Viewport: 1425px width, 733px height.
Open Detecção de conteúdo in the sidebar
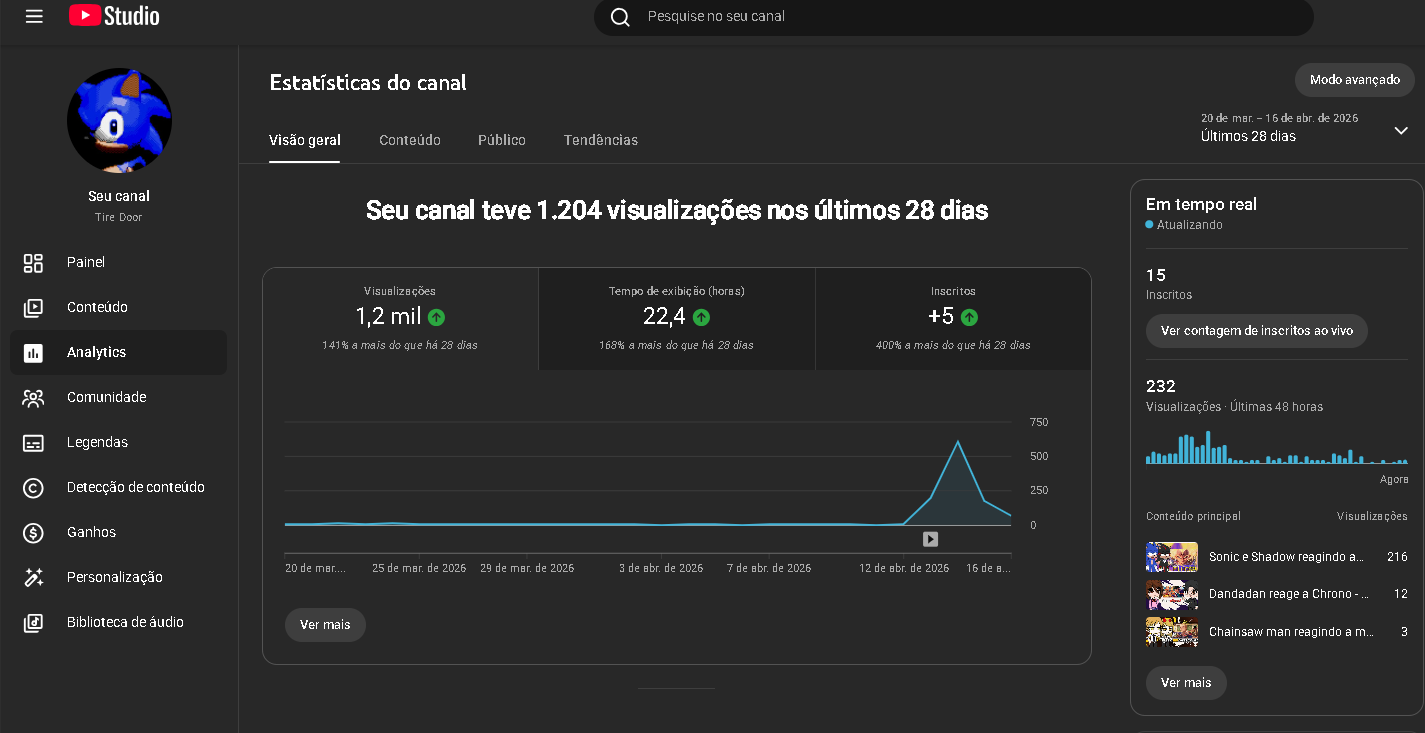click(119, 487)
